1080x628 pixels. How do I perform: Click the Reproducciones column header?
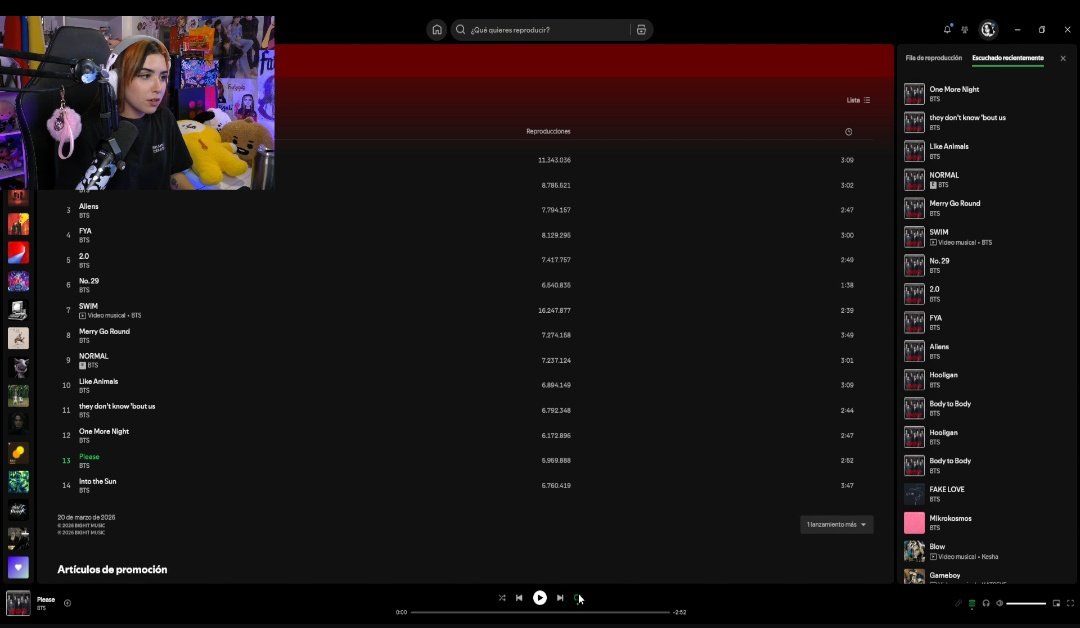click(548, 132)
